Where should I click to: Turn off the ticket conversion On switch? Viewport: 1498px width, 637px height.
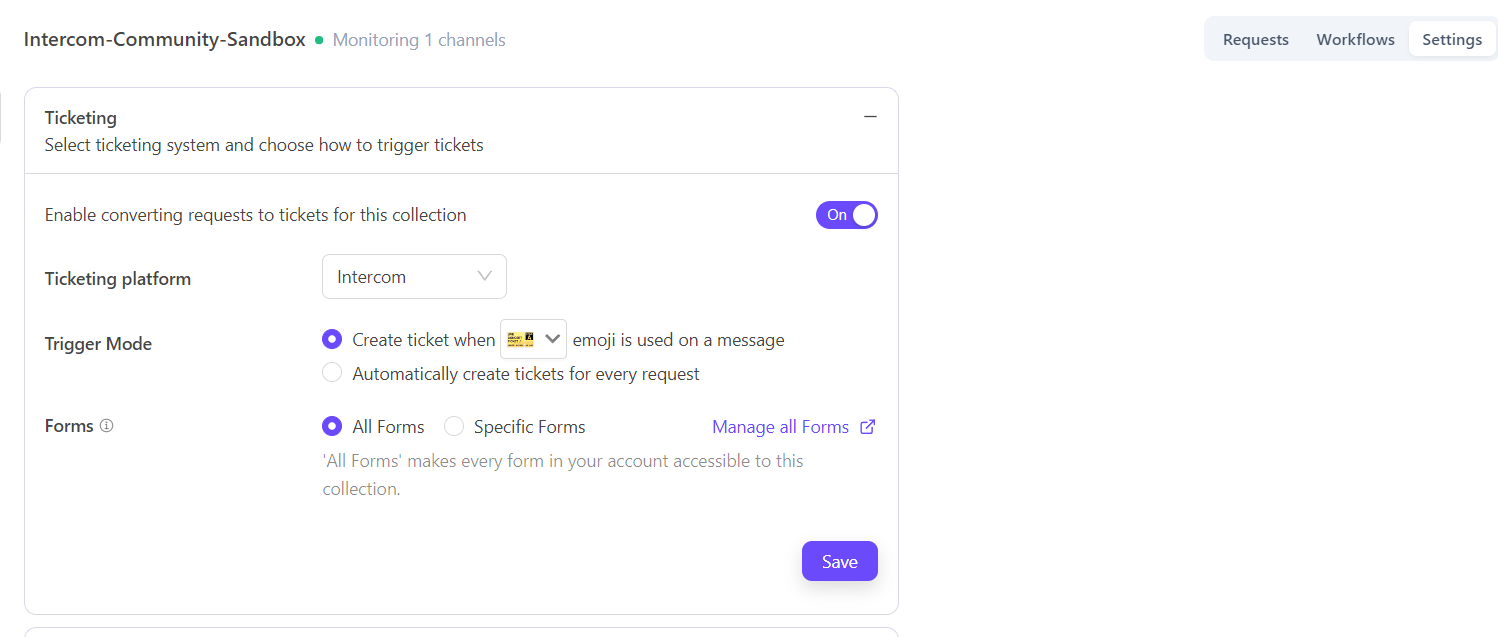pyautogui.click(x=846, y=215)
